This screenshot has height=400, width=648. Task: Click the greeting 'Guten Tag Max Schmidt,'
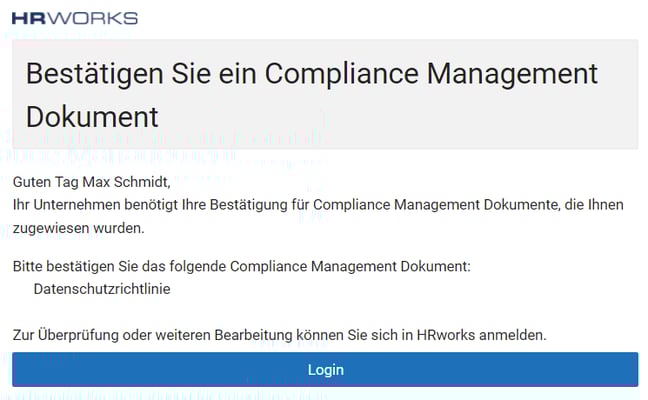(x=91, y=182)
